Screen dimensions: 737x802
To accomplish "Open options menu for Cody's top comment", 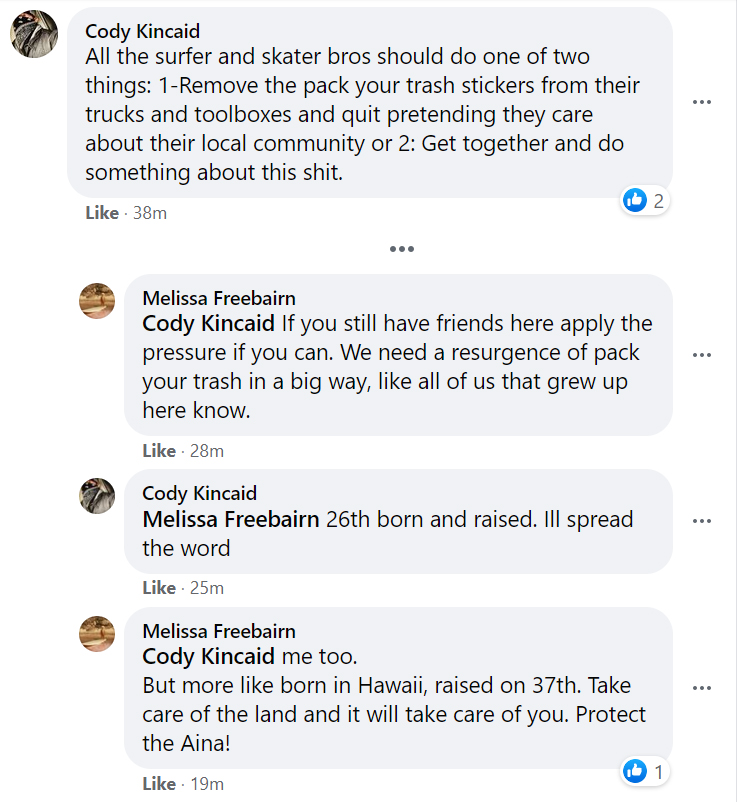I will (702, 101).
